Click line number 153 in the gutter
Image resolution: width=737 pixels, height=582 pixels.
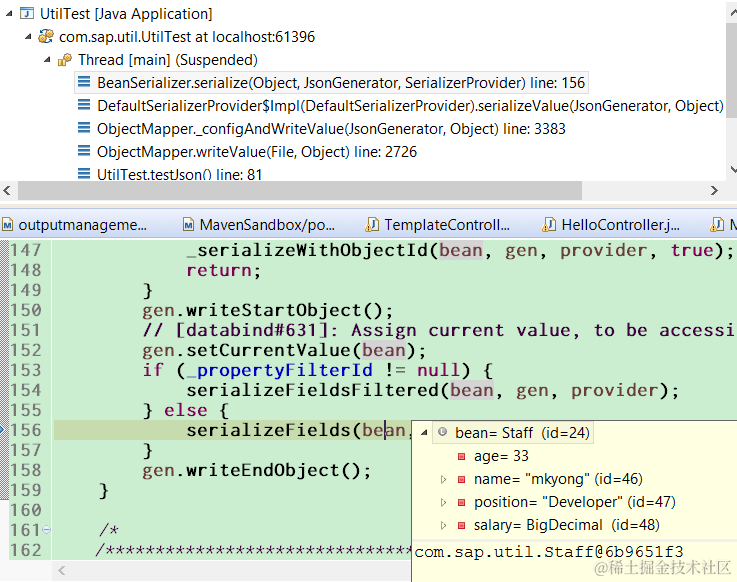[x=26, y=370]
